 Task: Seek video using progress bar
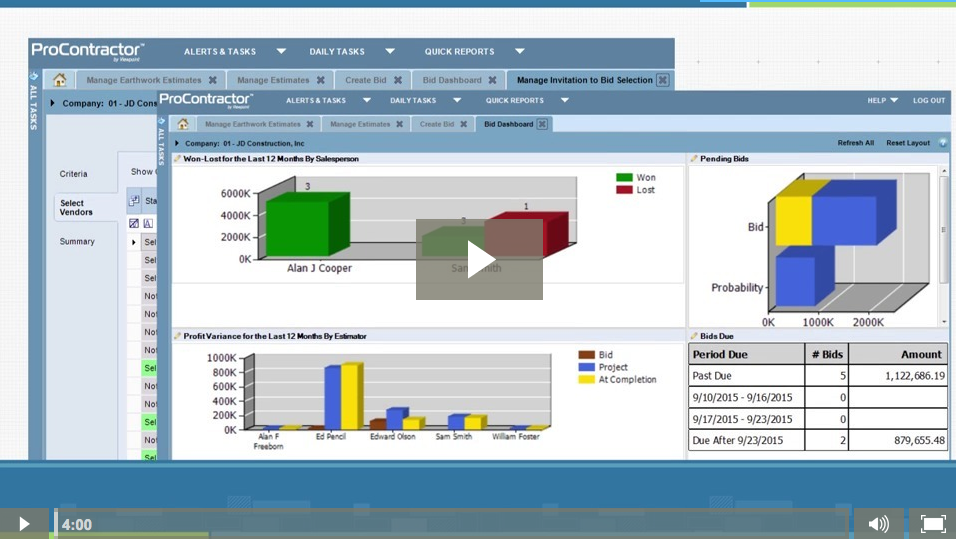(x=451, y=524)
